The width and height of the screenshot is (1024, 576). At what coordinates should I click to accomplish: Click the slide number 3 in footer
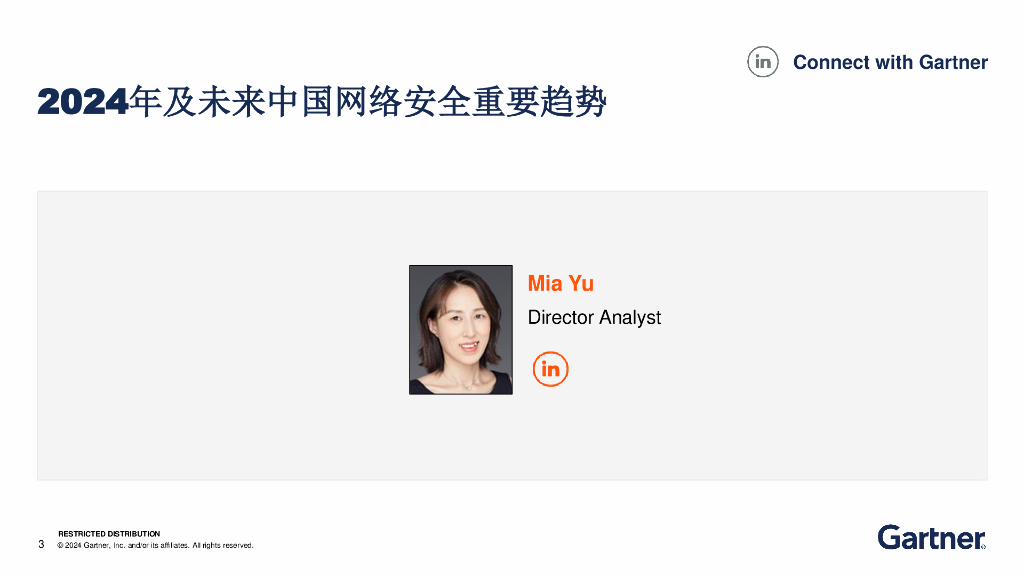41,544
